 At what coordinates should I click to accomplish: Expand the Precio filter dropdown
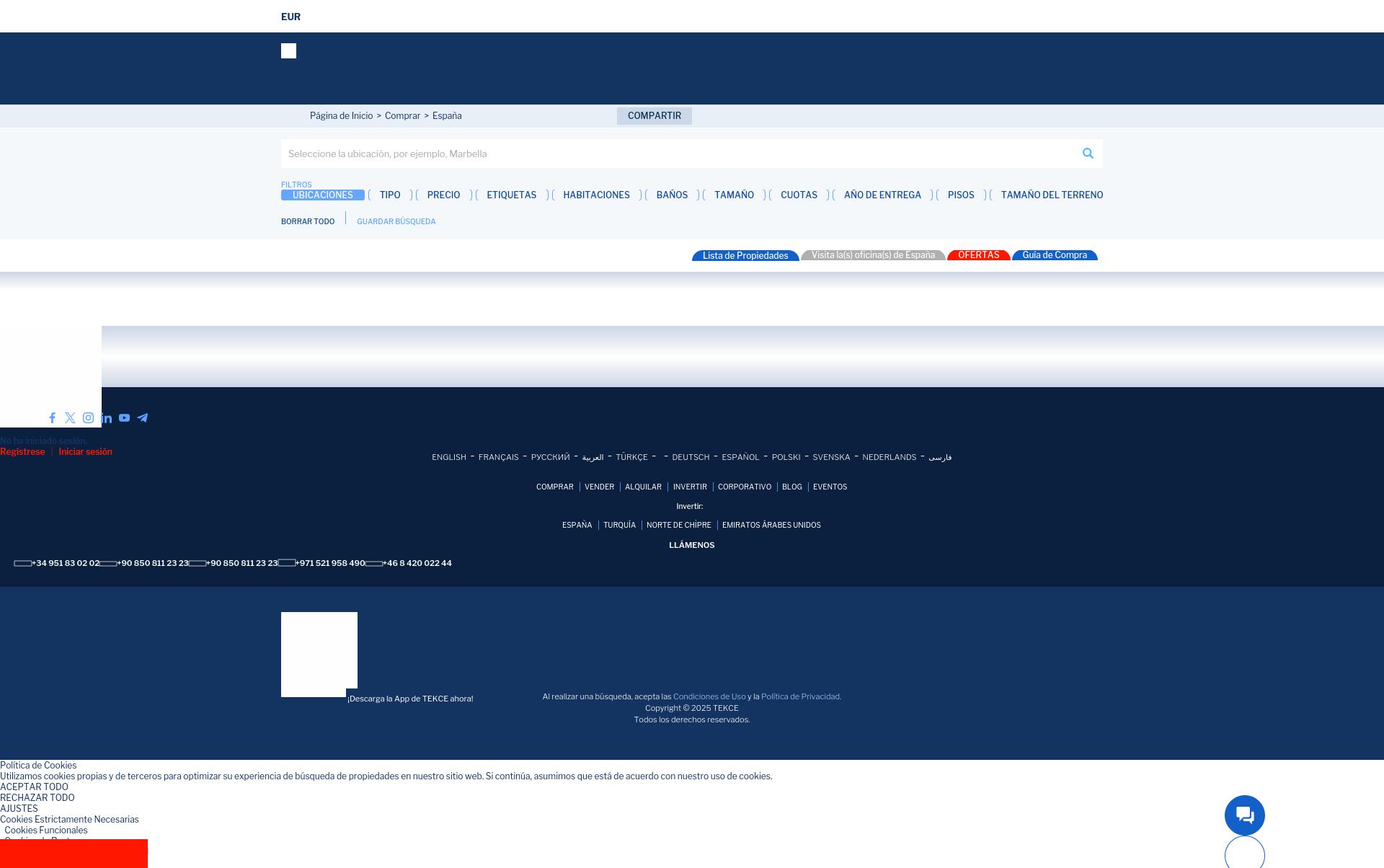pyautogui.click(x=443, y=195)
